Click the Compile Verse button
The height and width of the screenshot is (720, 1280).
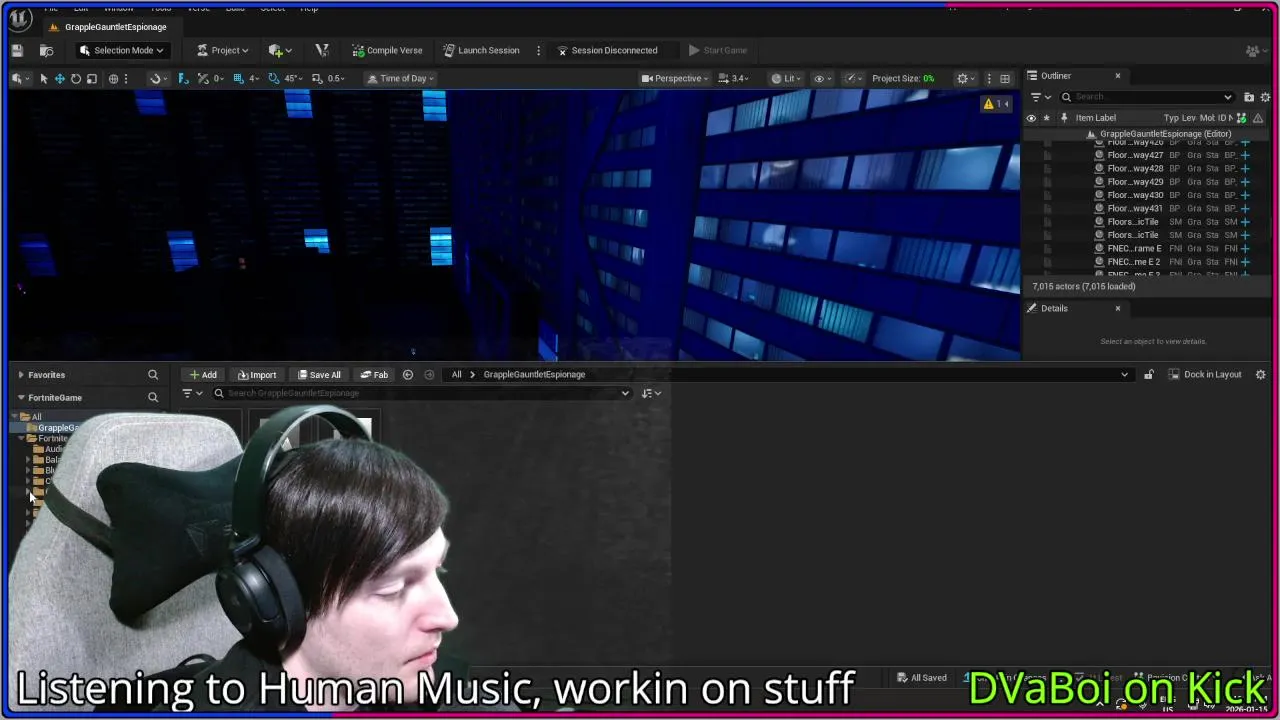pyautogui.click(x=387, y=50)
